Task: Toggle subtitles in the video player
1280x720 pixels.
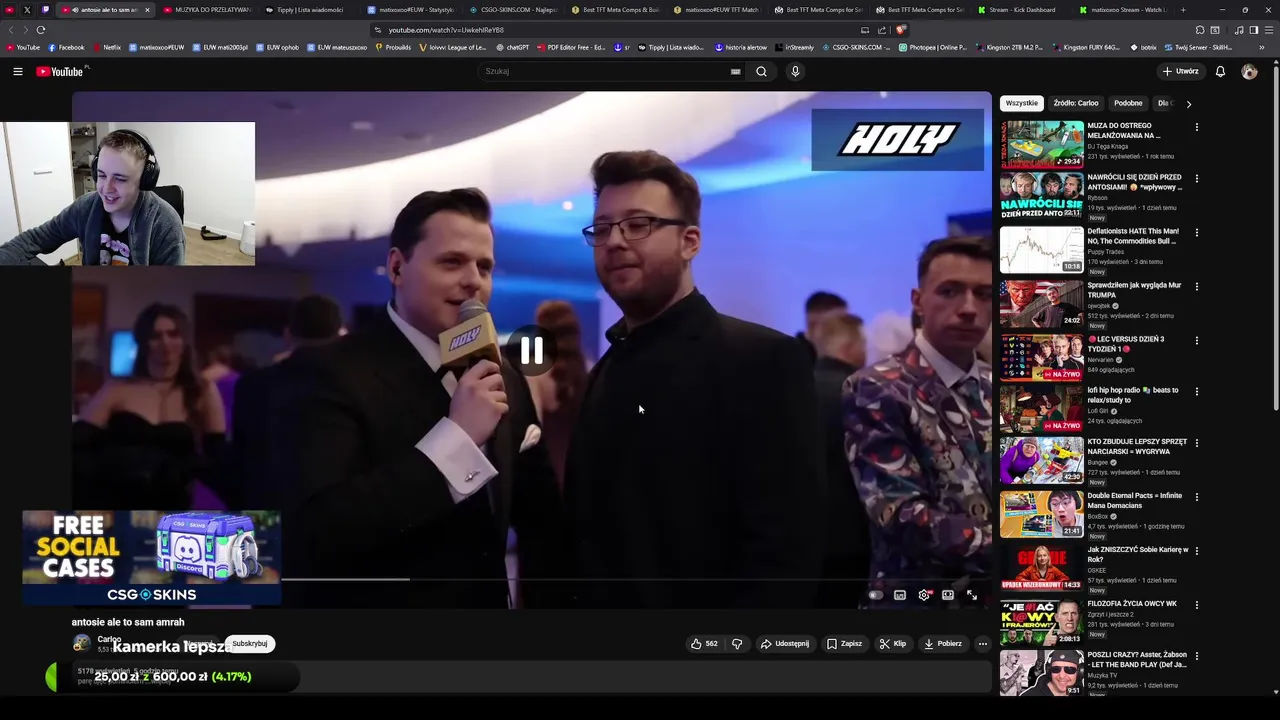Action: (900, 595)
